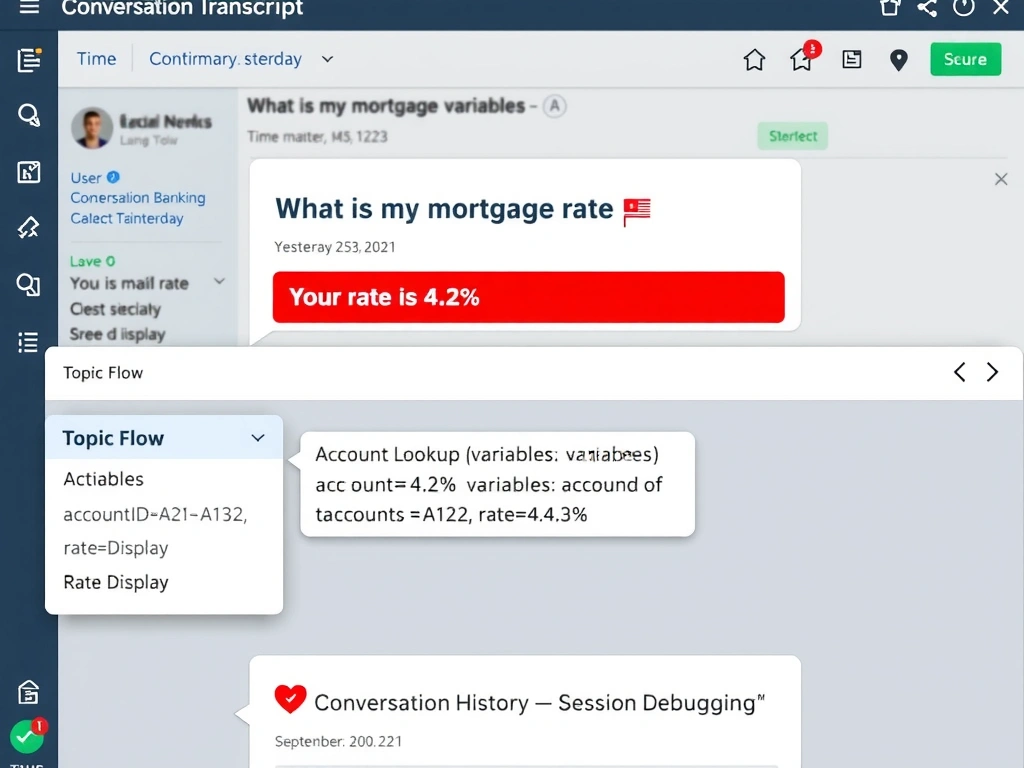1024x768 pixels.
Task: Open the bank building icon in sidebar
Action: point(29,692)
